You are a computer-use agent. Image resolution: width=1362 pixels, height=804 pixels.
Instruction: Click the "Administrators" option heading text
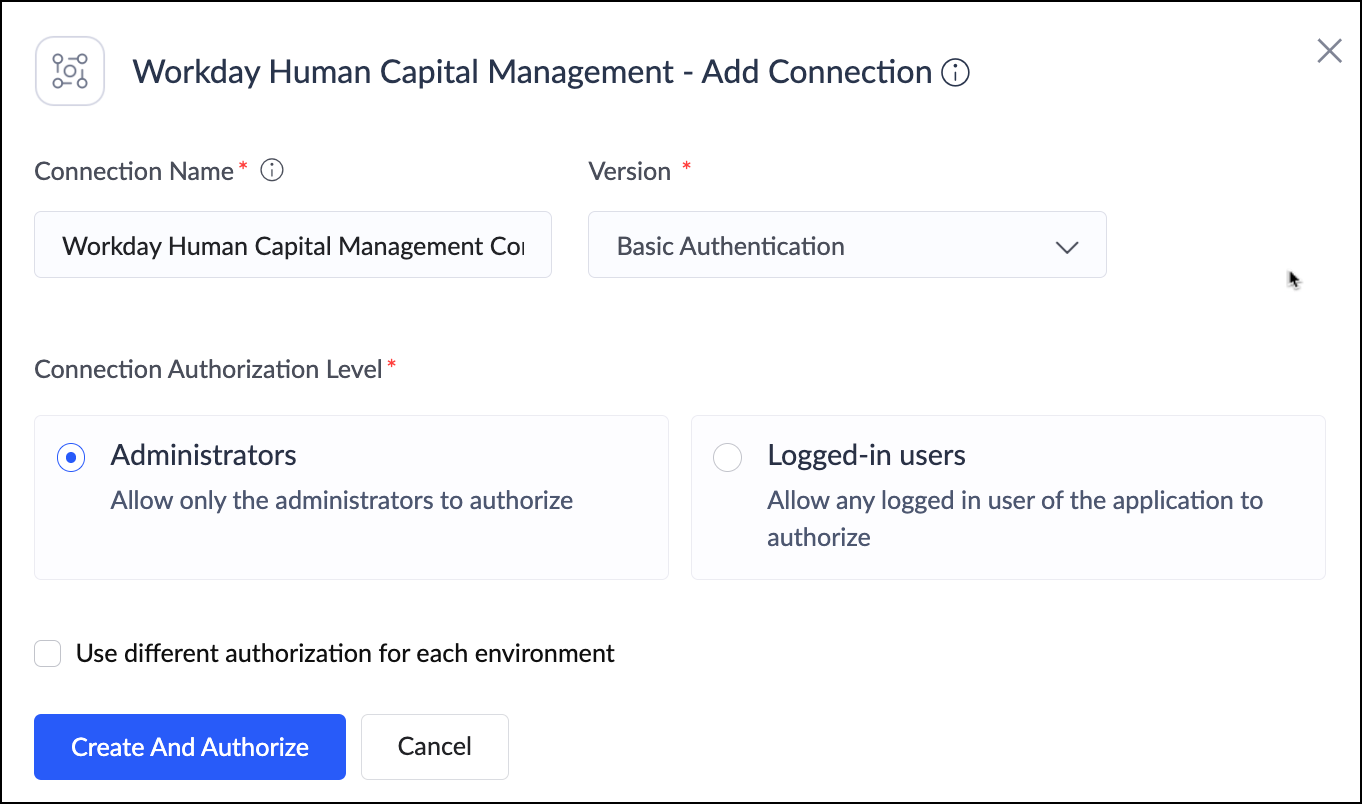pyautogui.click(x=203, y=455)
